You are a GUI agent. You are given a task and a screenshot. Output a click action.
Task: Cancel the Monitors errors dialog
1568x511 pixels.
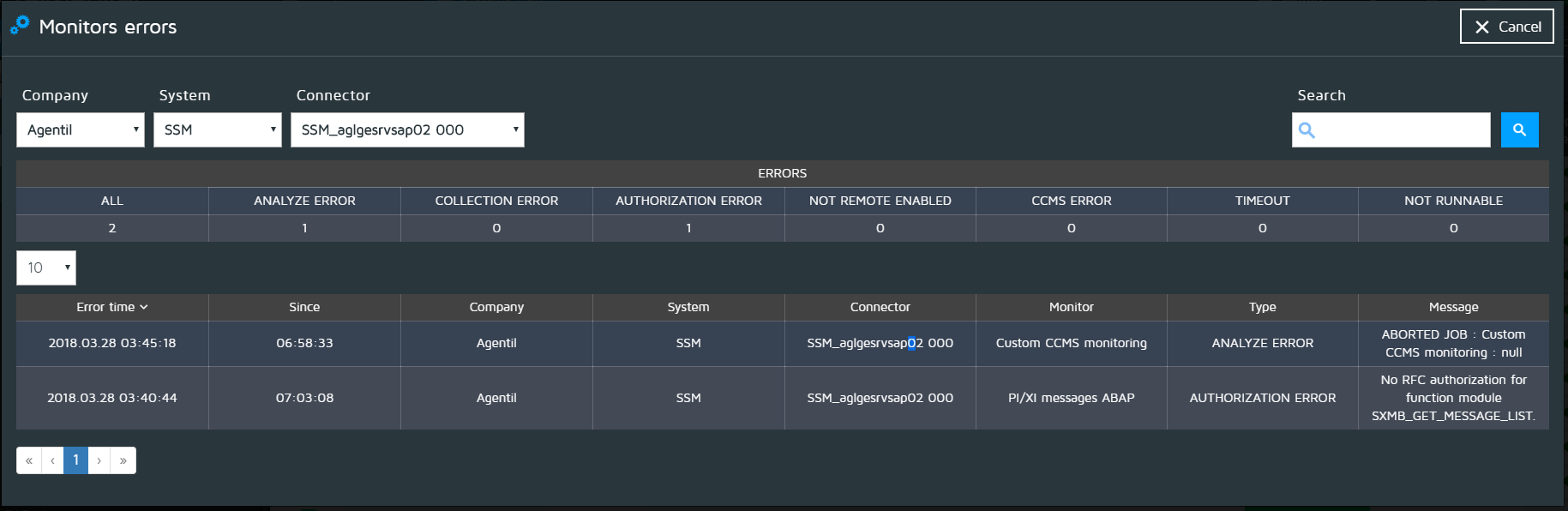(1506, 27)
